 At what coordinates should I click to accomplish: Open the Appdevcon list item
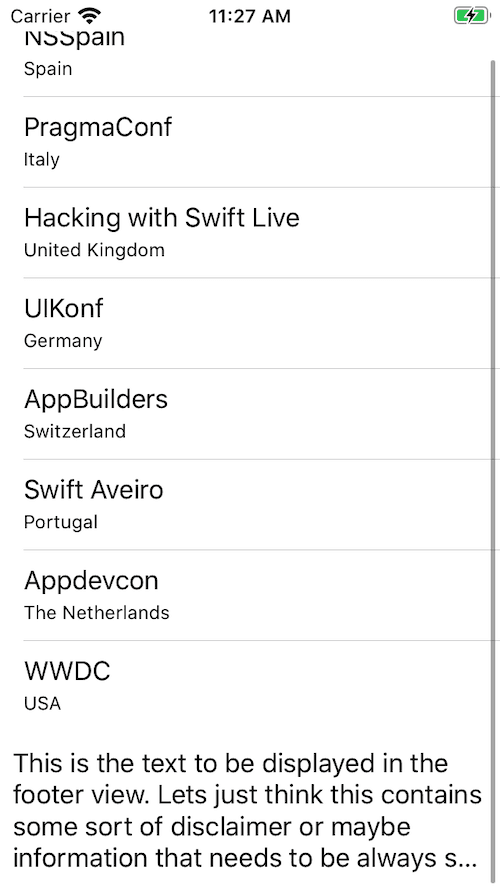click(x=250, y=595)
